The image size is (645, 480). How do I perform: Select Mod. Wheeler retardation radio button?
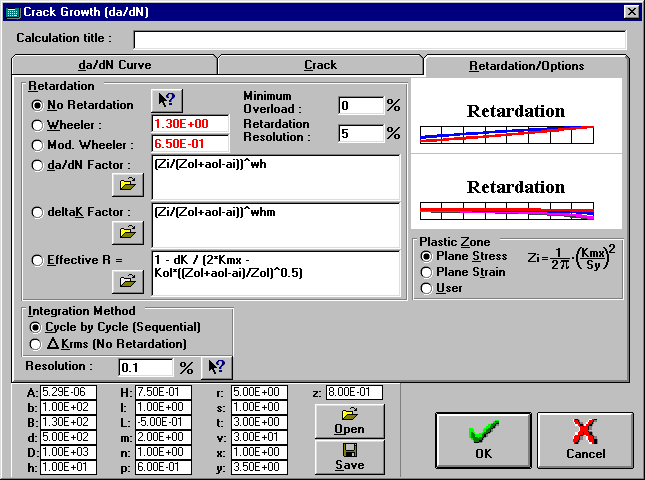point(39,144)
